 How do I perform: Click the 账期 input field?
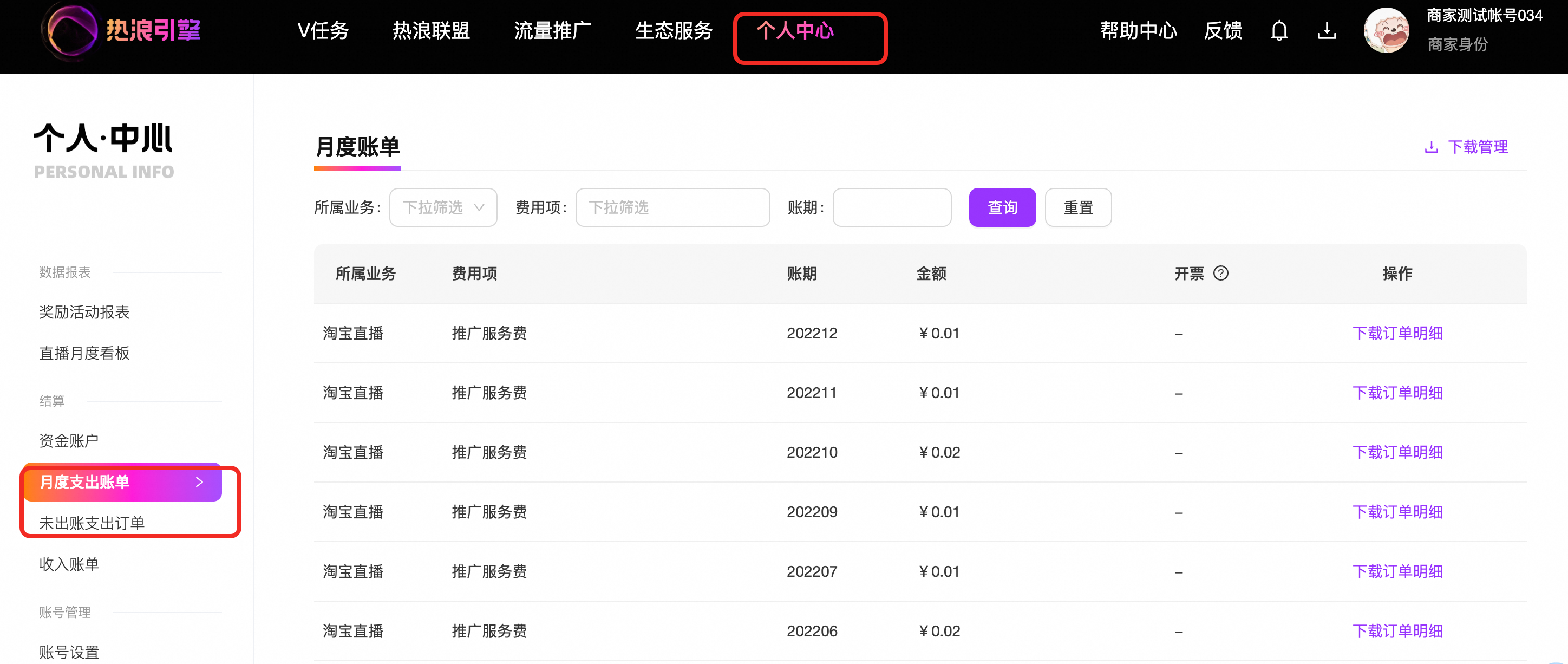coord(892,207)
